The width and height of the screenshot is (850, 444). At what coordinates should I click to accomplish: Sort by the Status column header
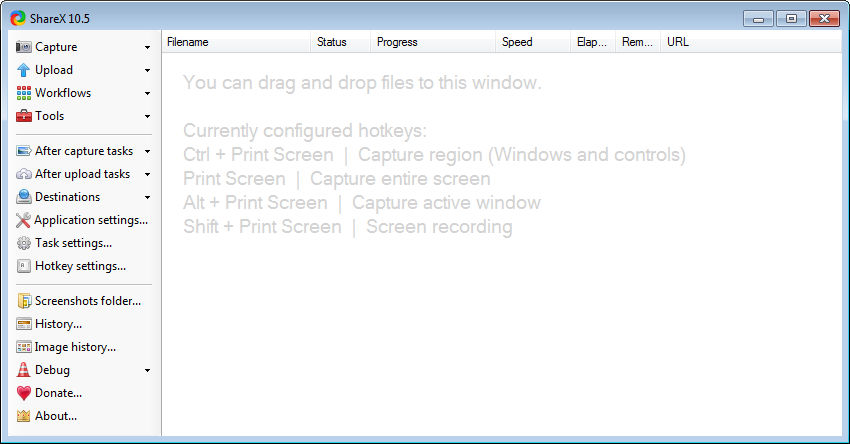340,42
